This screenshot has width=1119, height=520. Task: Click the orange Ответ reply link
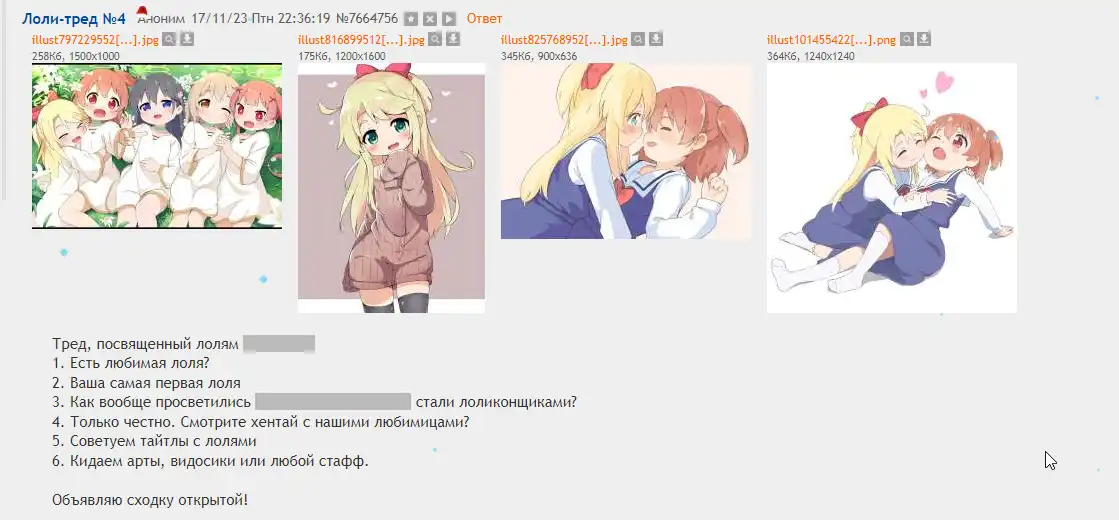[485, 19]
